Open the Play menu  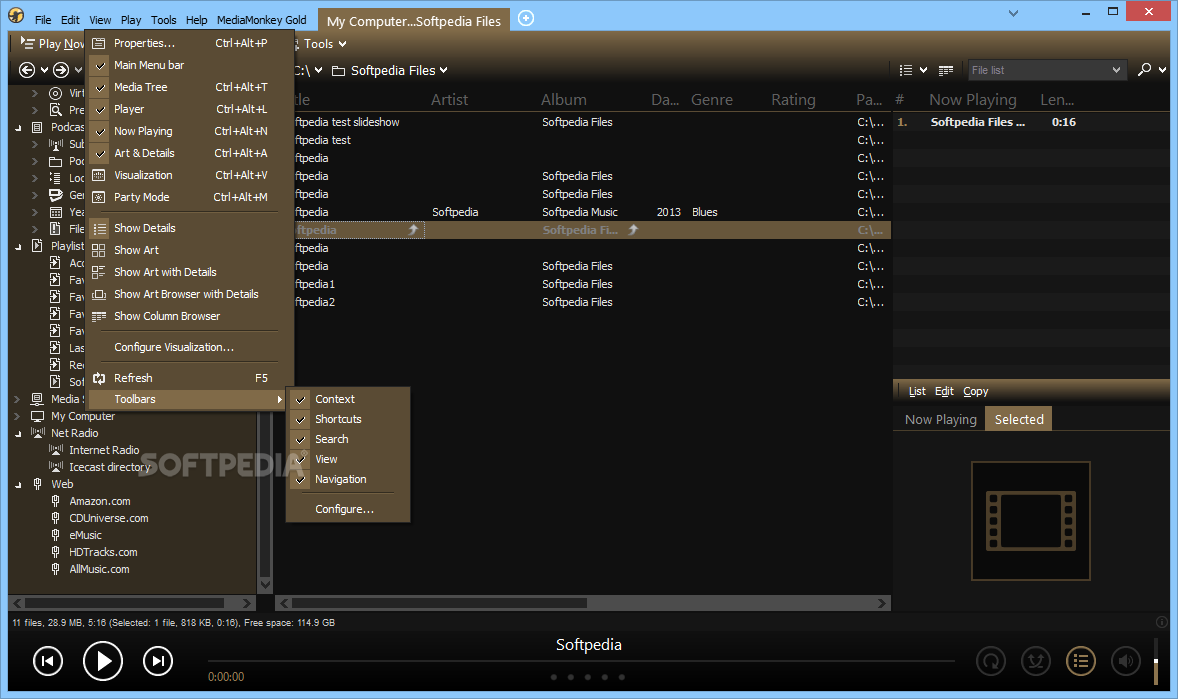click(131, 20)
